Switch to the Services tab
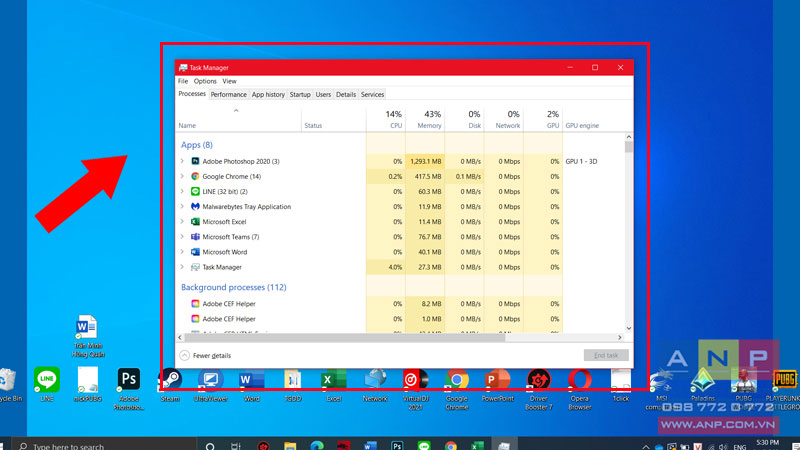Image resolution: width=800 pixels, height=450 pixels. click(x=372, y=94)
